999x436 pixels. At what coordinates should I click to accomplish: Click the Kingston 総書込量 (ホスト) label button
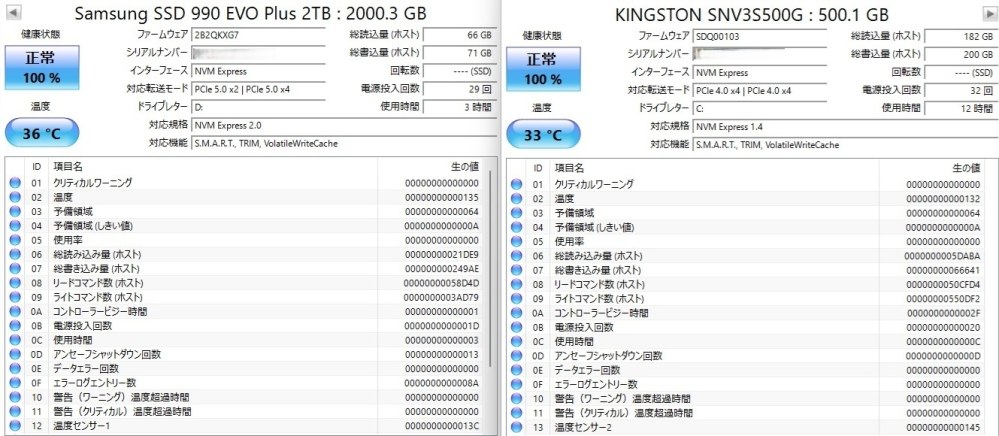[x=886, y=54]
